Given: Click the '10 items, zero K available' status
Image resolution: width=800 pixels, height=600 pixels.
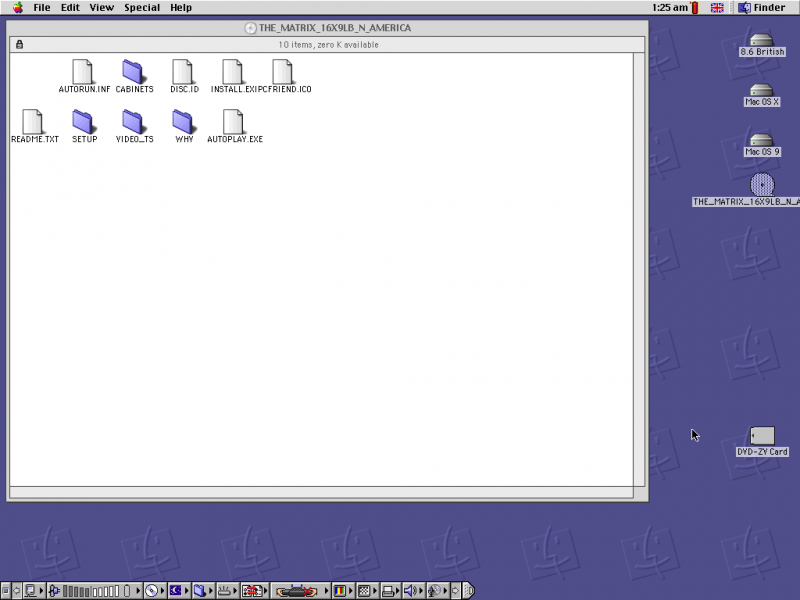Looking at the screenshot, I should [x=328, y=45].
